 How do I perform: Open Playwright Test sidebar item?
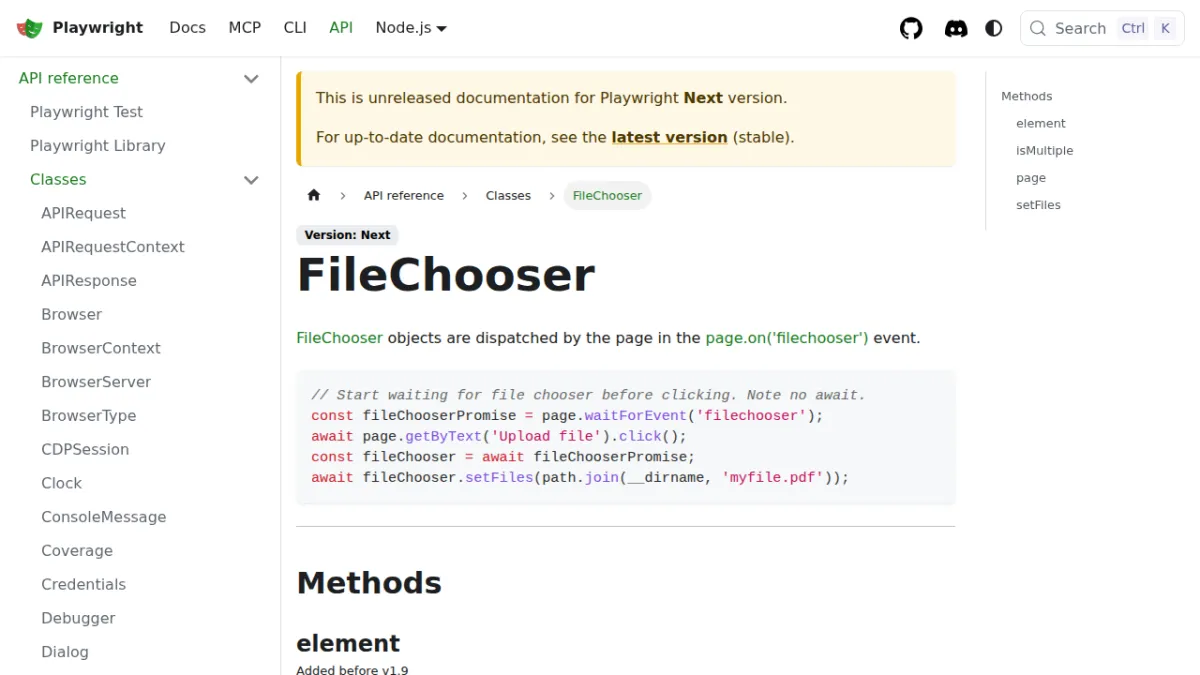click(86, 112)
